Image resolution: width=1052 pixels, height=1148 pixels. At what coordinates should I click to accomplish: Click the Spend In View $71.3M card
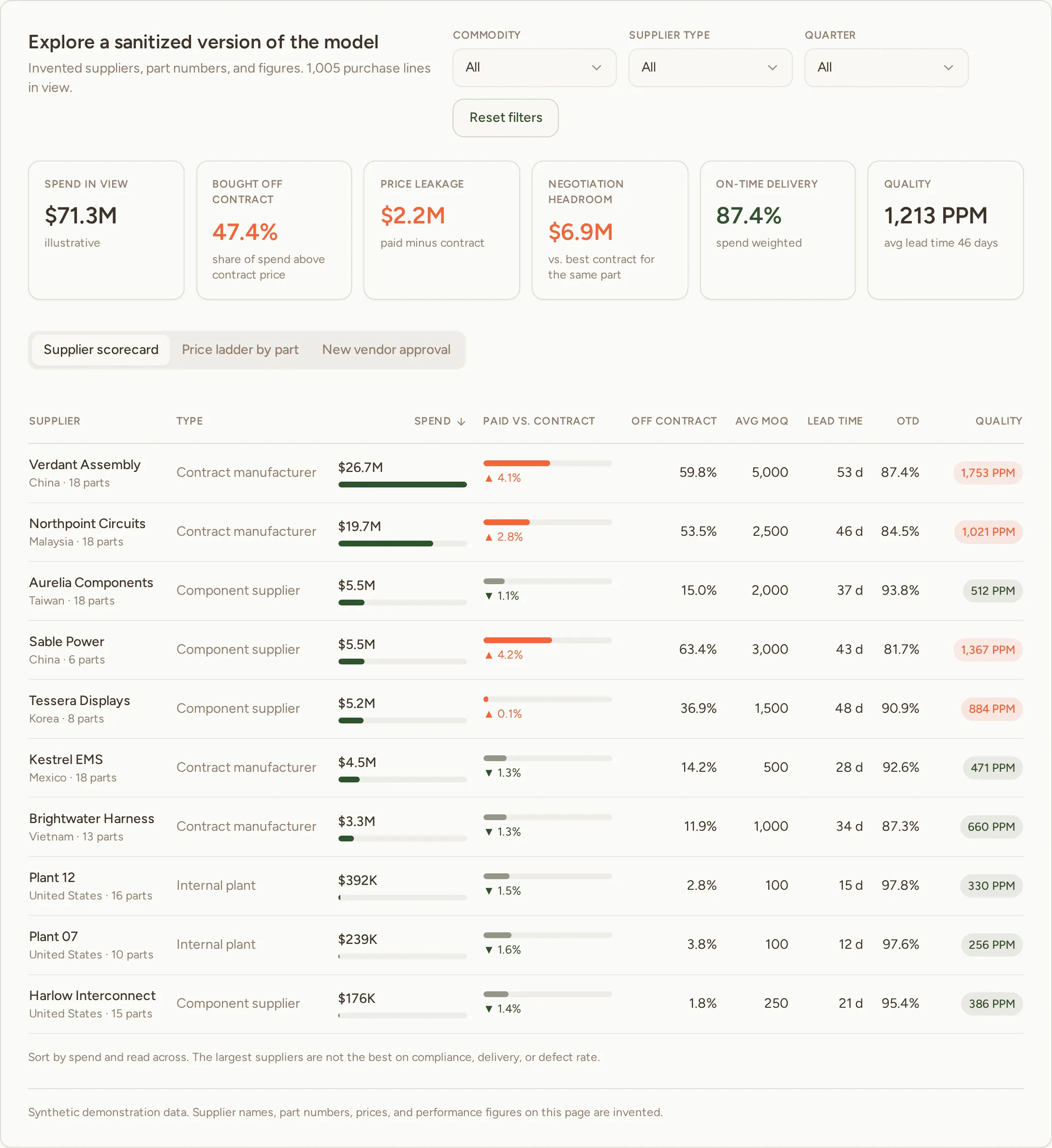(106, 230)
